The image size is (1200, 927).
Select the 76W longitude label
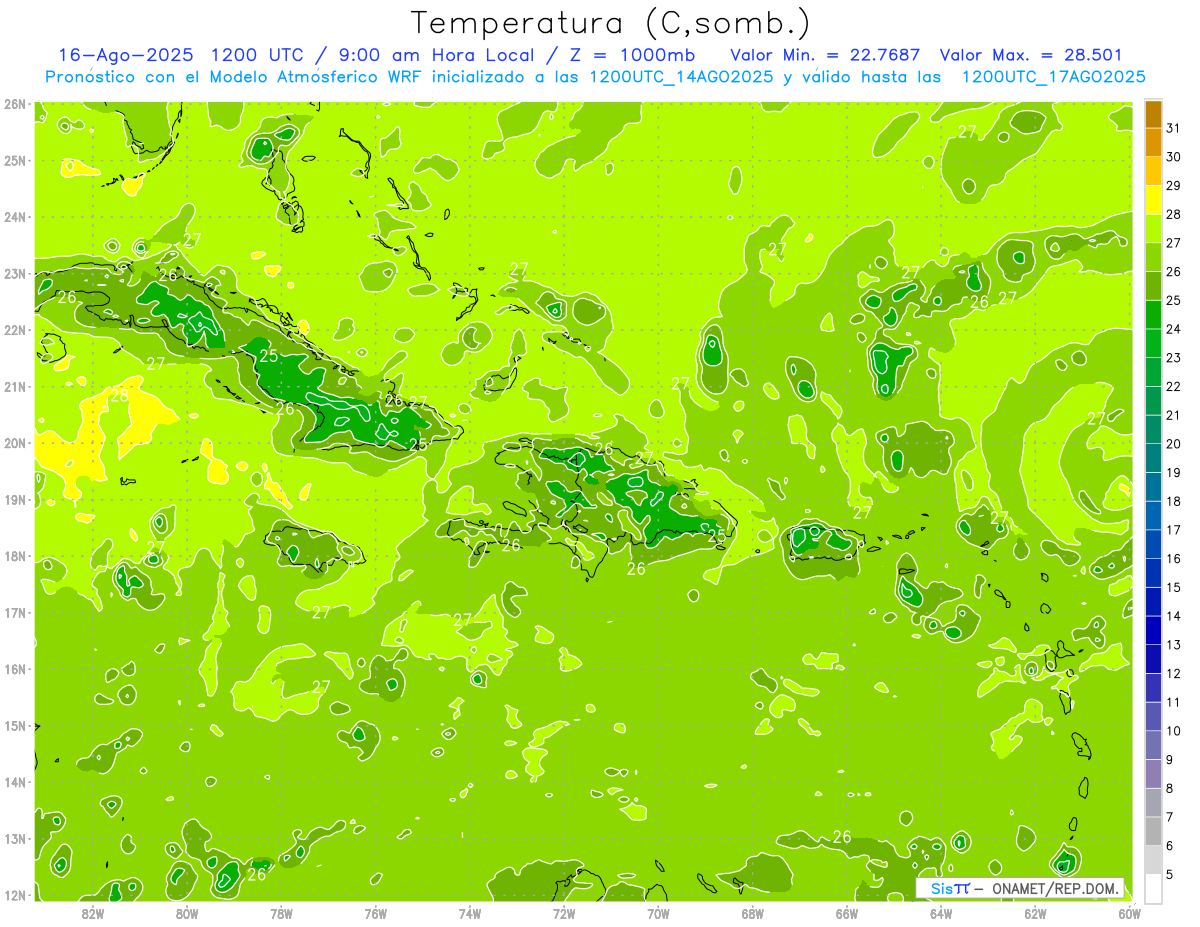coord(375,913)
